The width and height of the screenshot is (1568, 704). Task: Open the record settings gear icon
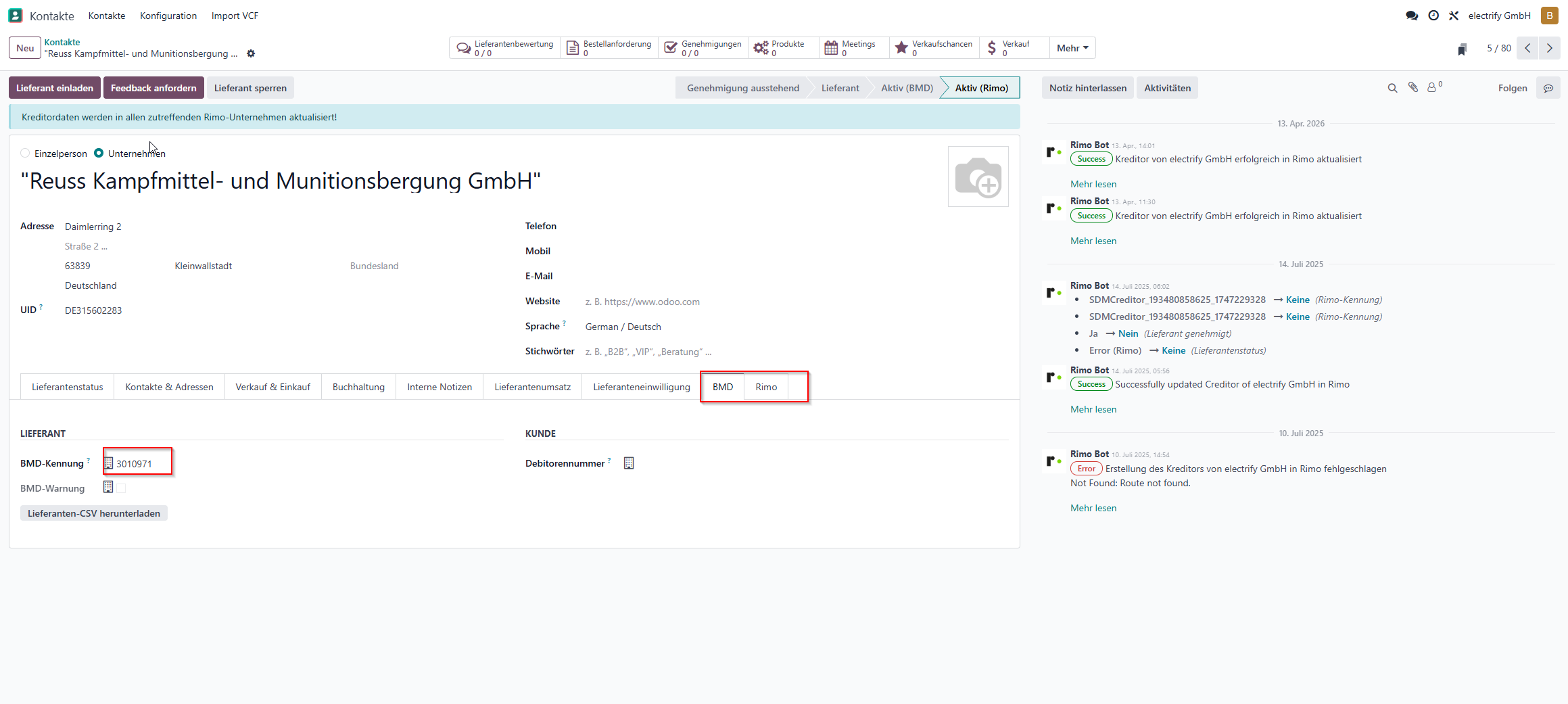[251, 53]
